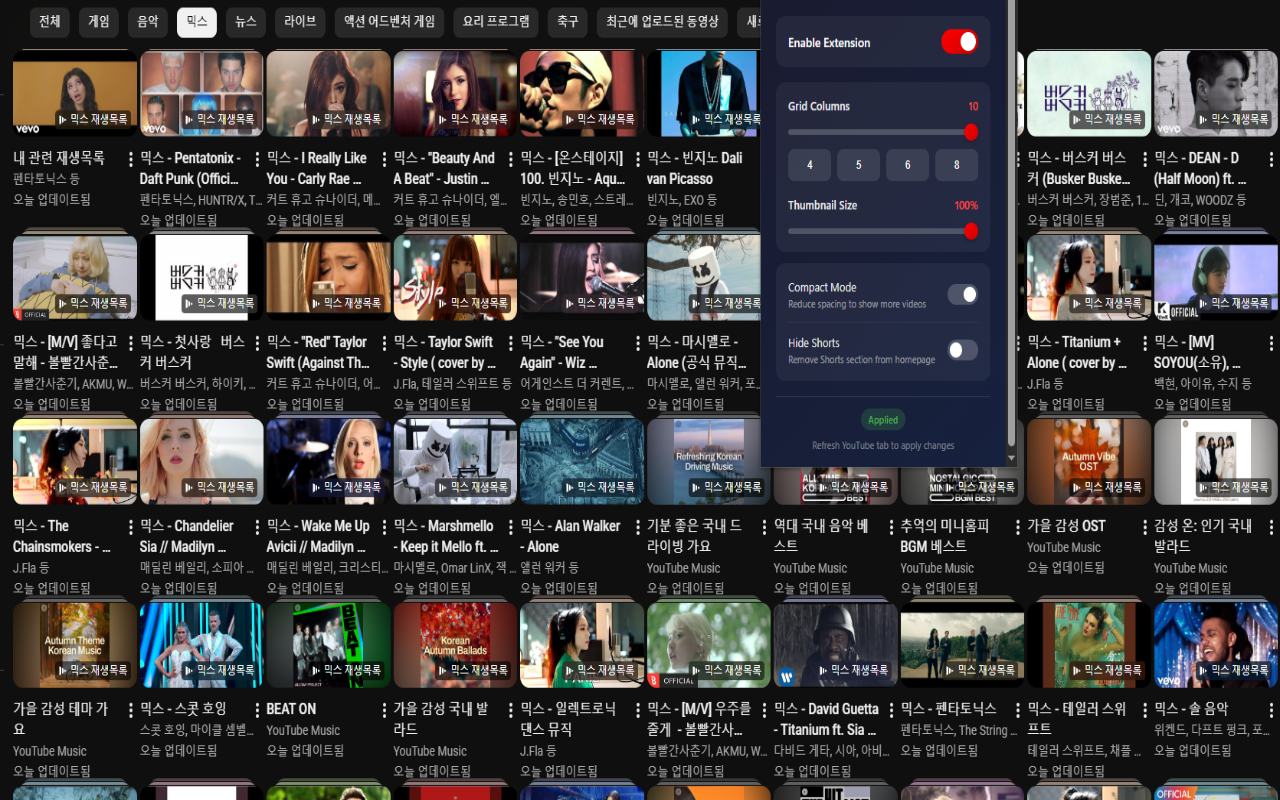
Task: Open the 버스커 버스커 (Busker Busker) mix title
Action: (1078, 168)
